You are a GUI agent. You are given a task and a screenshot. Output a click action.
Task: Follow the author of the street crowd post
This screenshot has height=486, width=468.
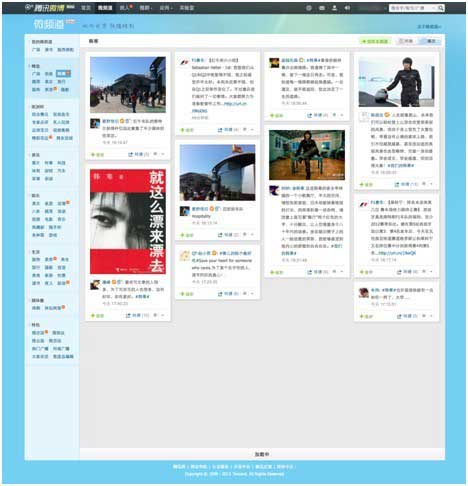click(98, 155)
